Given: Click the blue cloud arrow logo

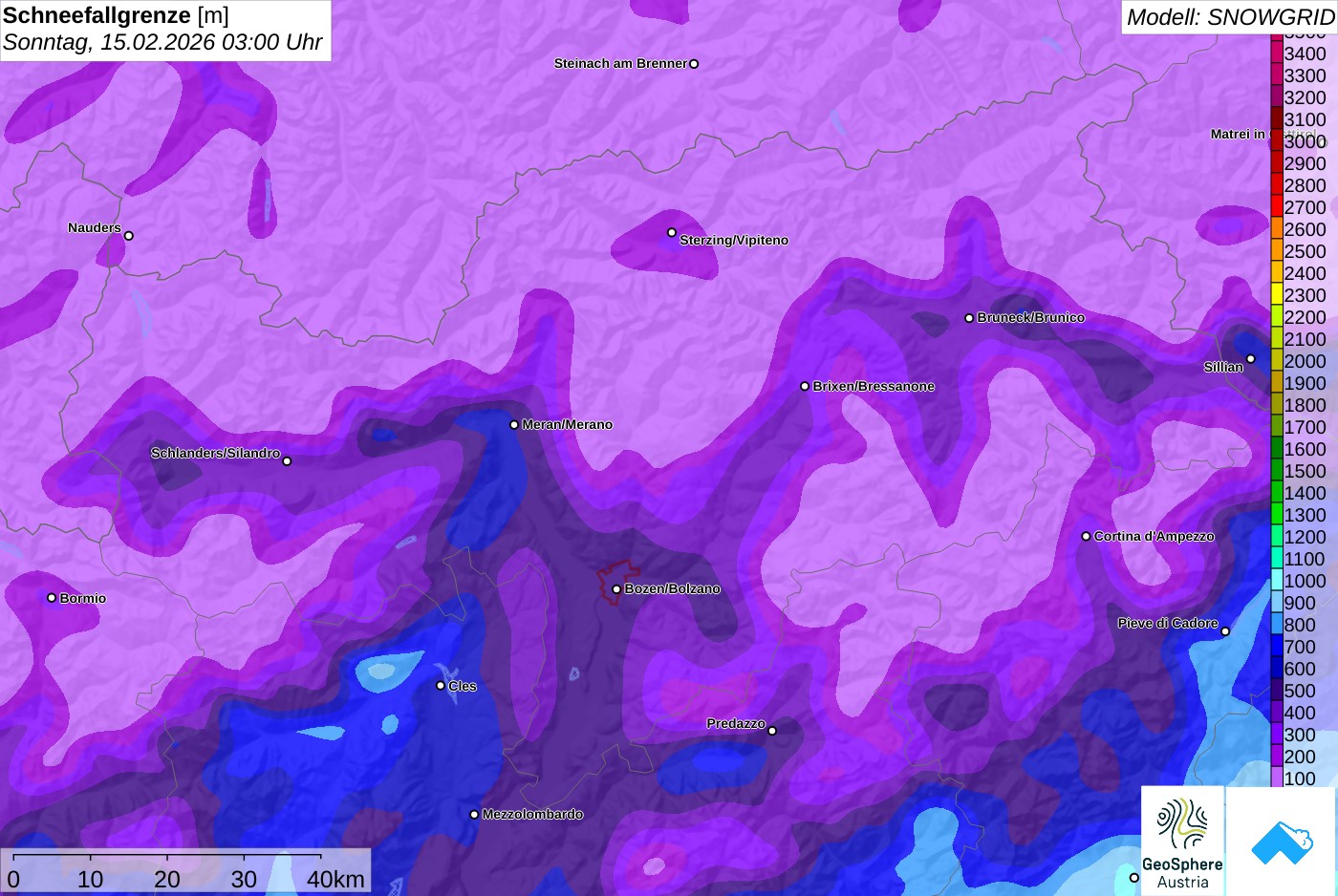Looking at the screenshot, I should (x=1282, y=843).
